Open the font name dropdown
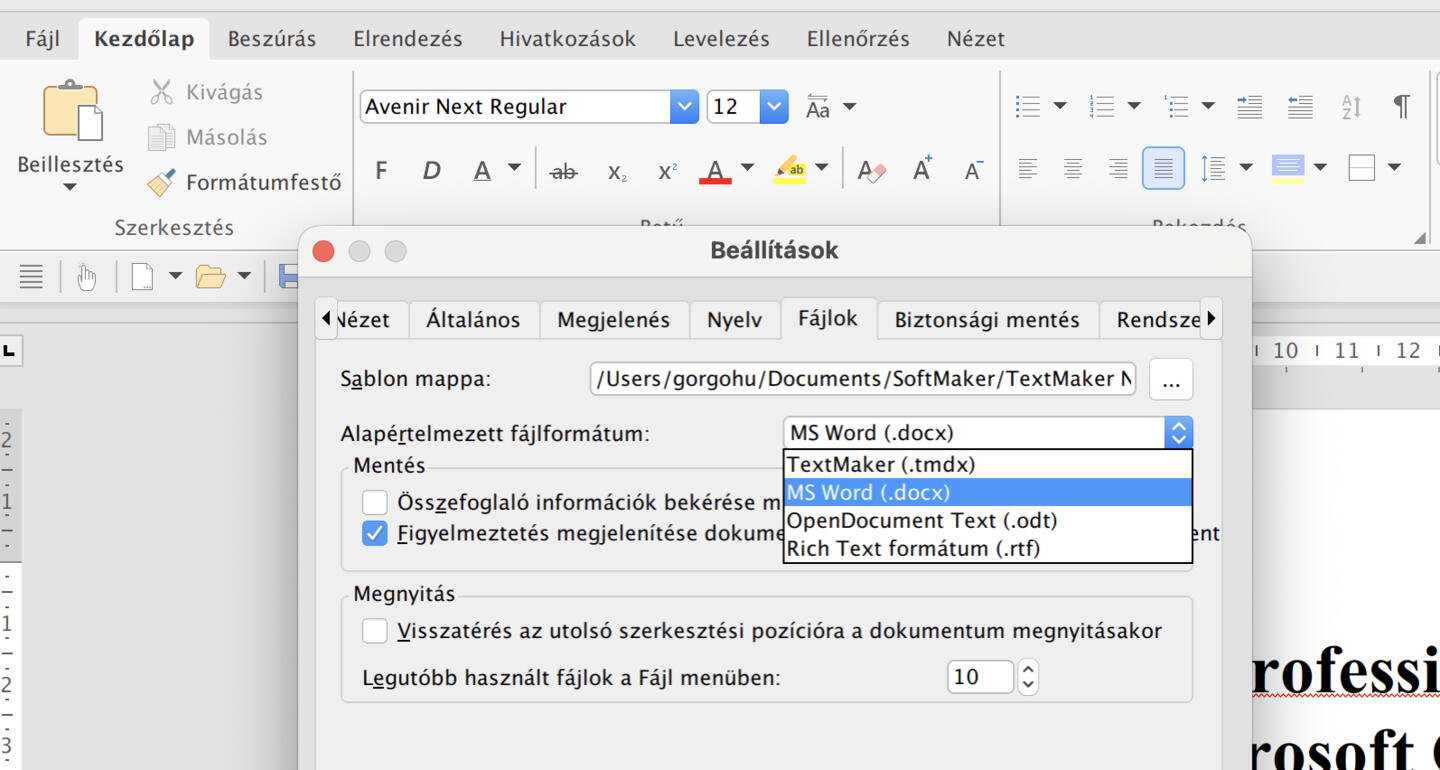 click(684, 107)
